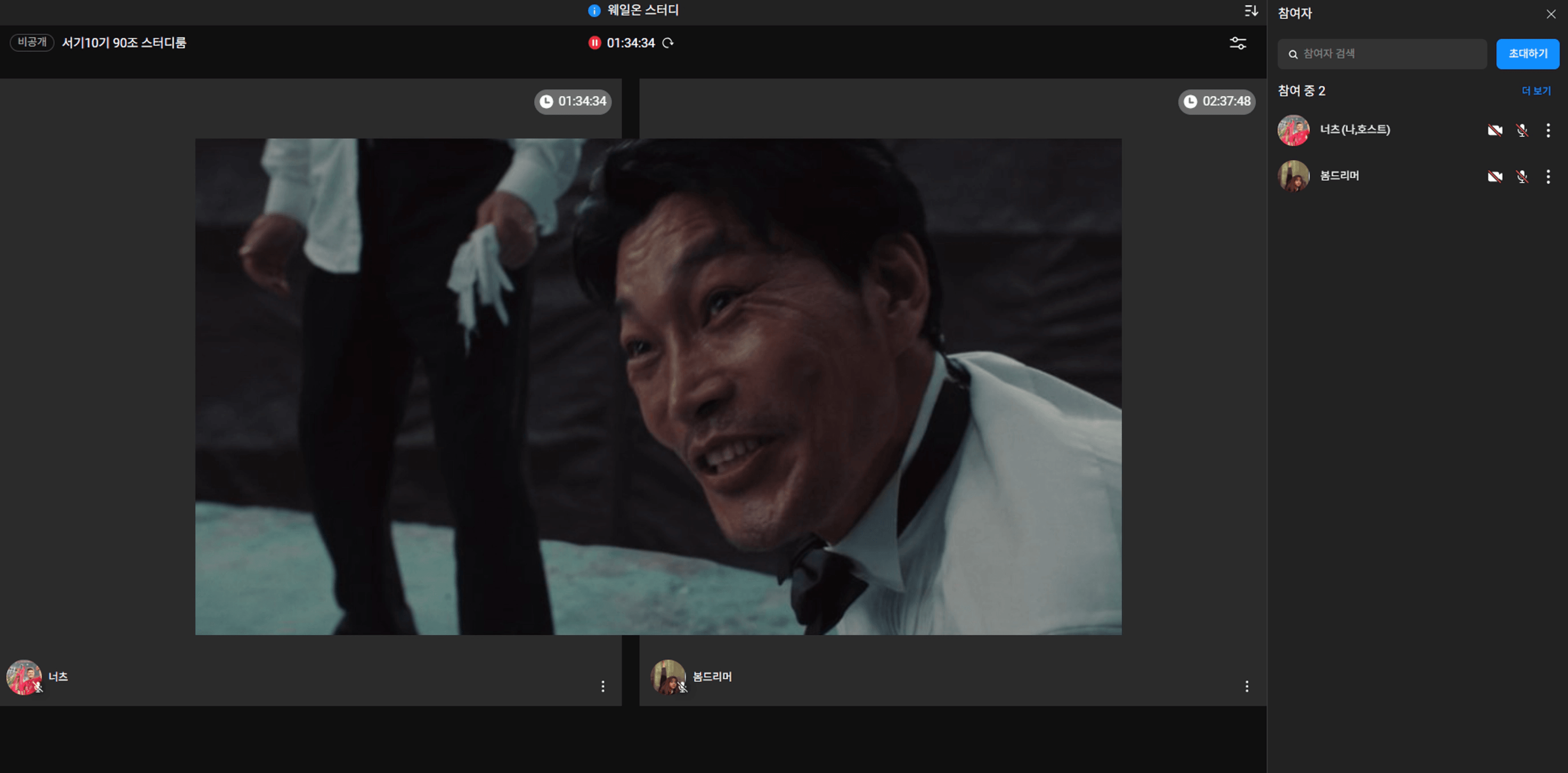Open the sort order icon in title bar

tap(1251, 10)
